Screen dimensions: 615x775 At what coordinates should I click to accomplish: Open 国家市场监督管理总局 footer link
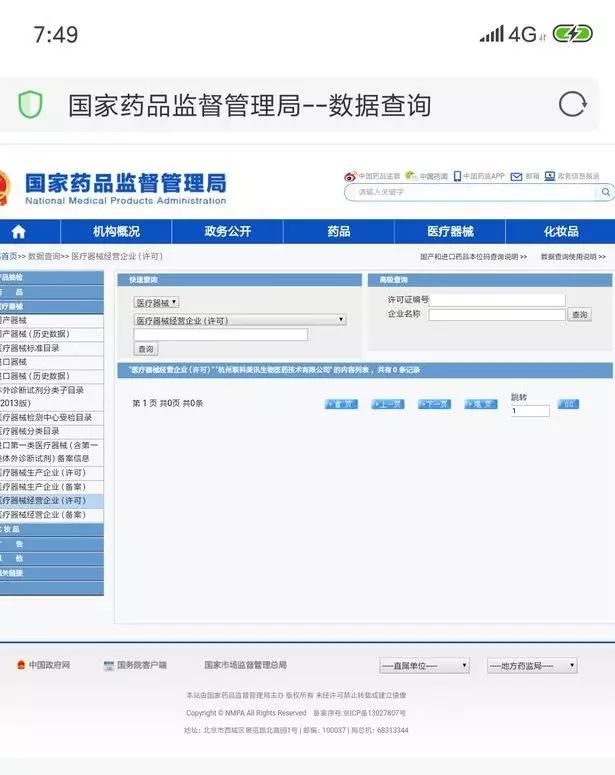point(246,665)
